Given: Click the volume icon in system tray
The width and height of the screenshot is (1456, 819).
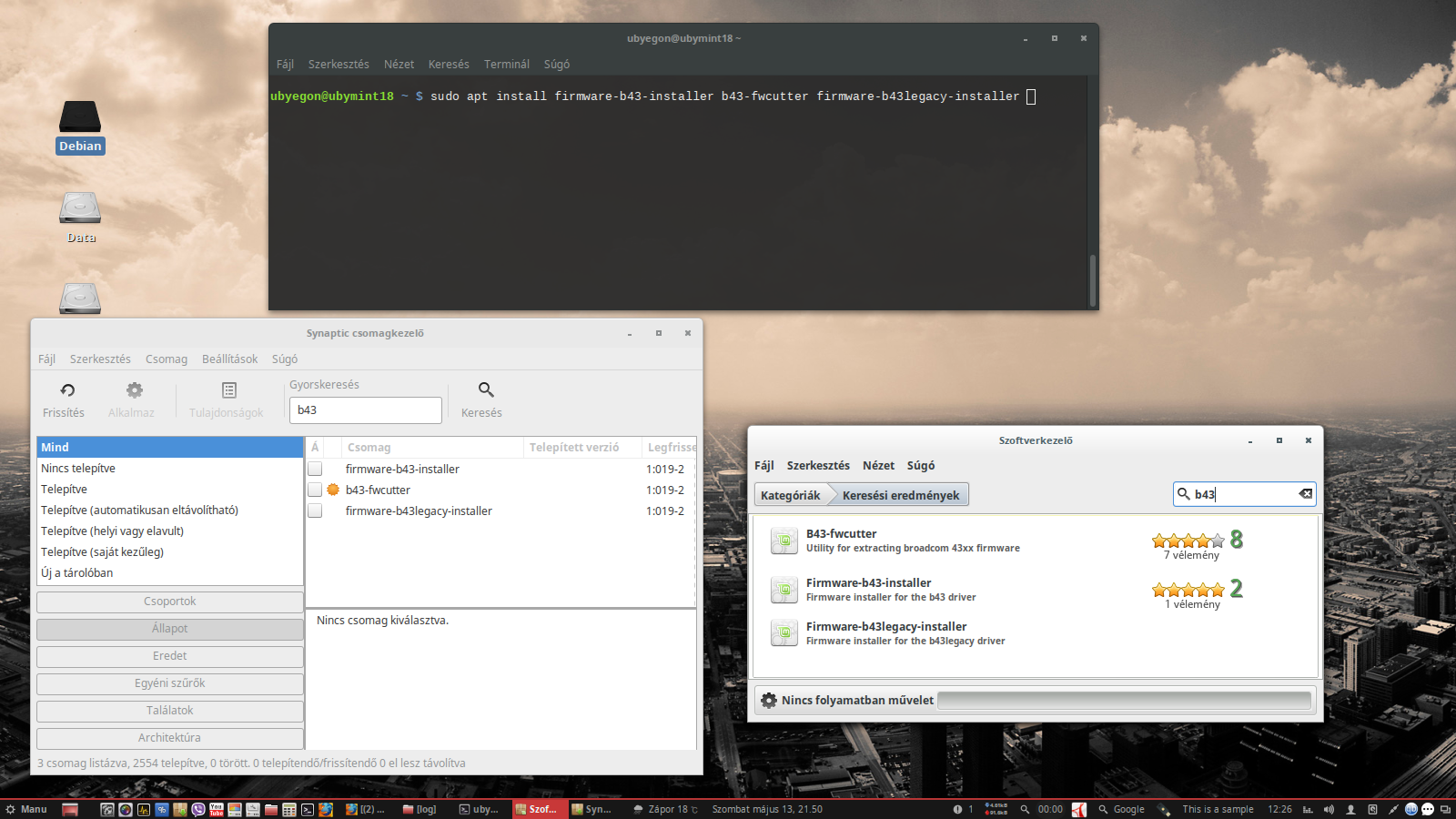Looking at the screenshot, I should 1329,809.
